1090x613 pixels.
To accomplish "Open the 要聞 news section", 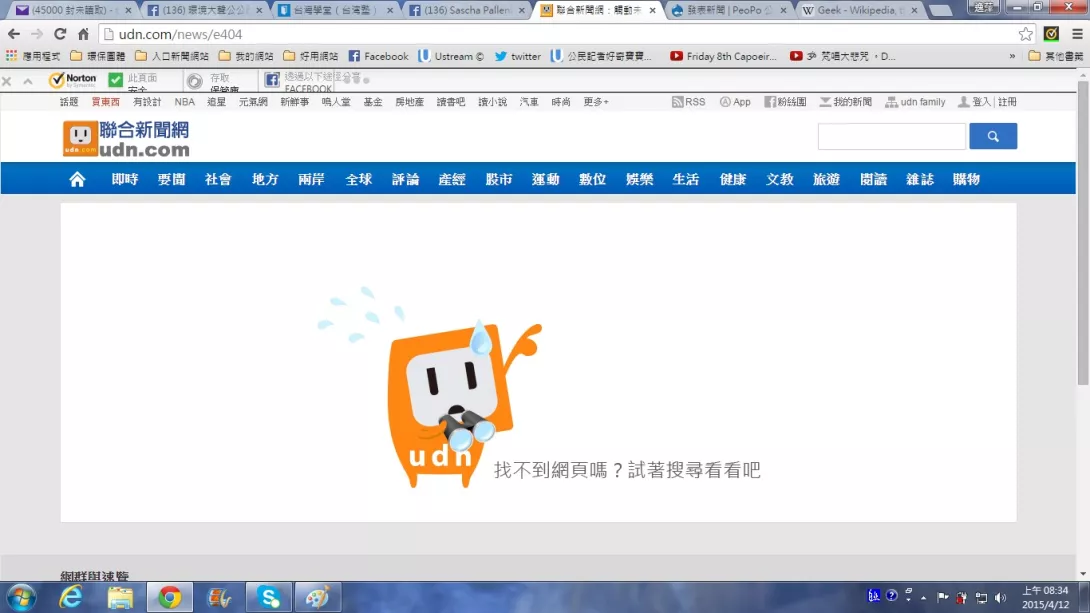I will click(171, 179).
